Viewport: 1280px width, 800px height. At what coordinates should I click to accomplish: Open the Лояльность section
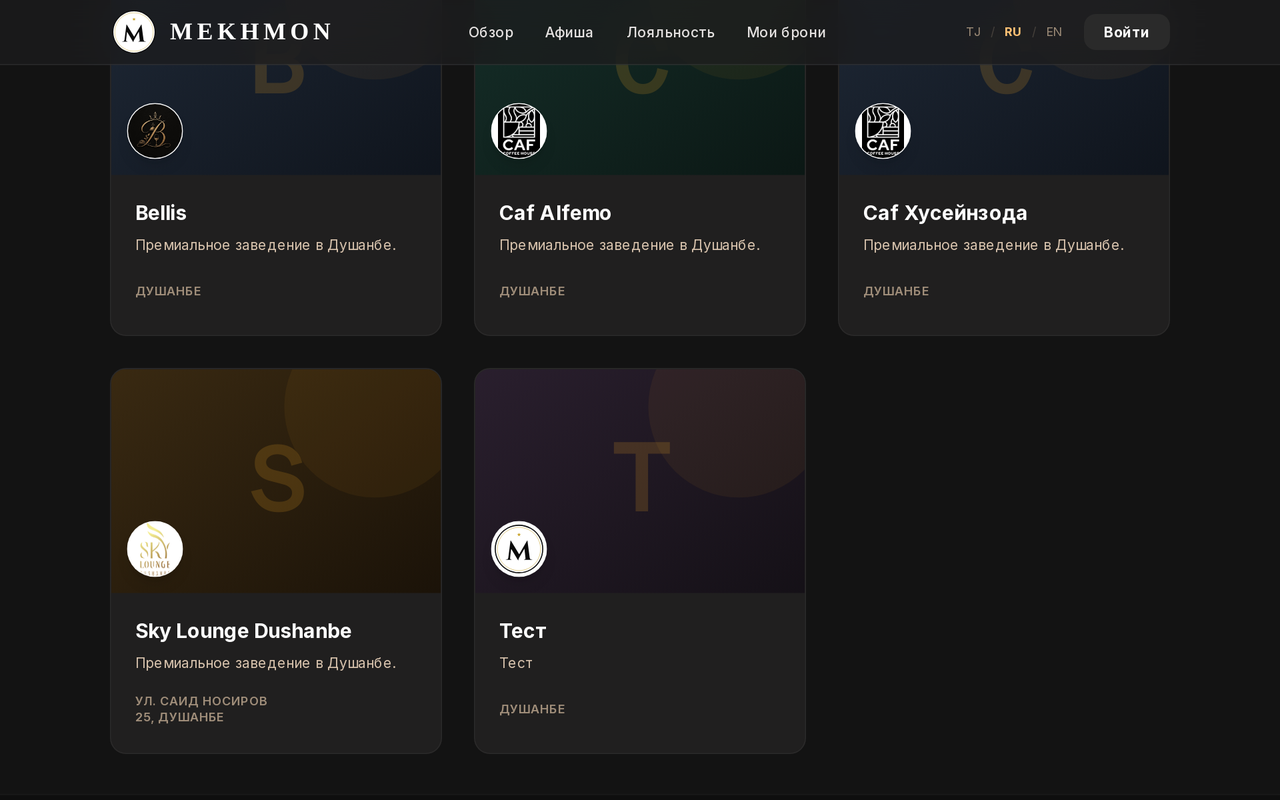click(671, 32)
